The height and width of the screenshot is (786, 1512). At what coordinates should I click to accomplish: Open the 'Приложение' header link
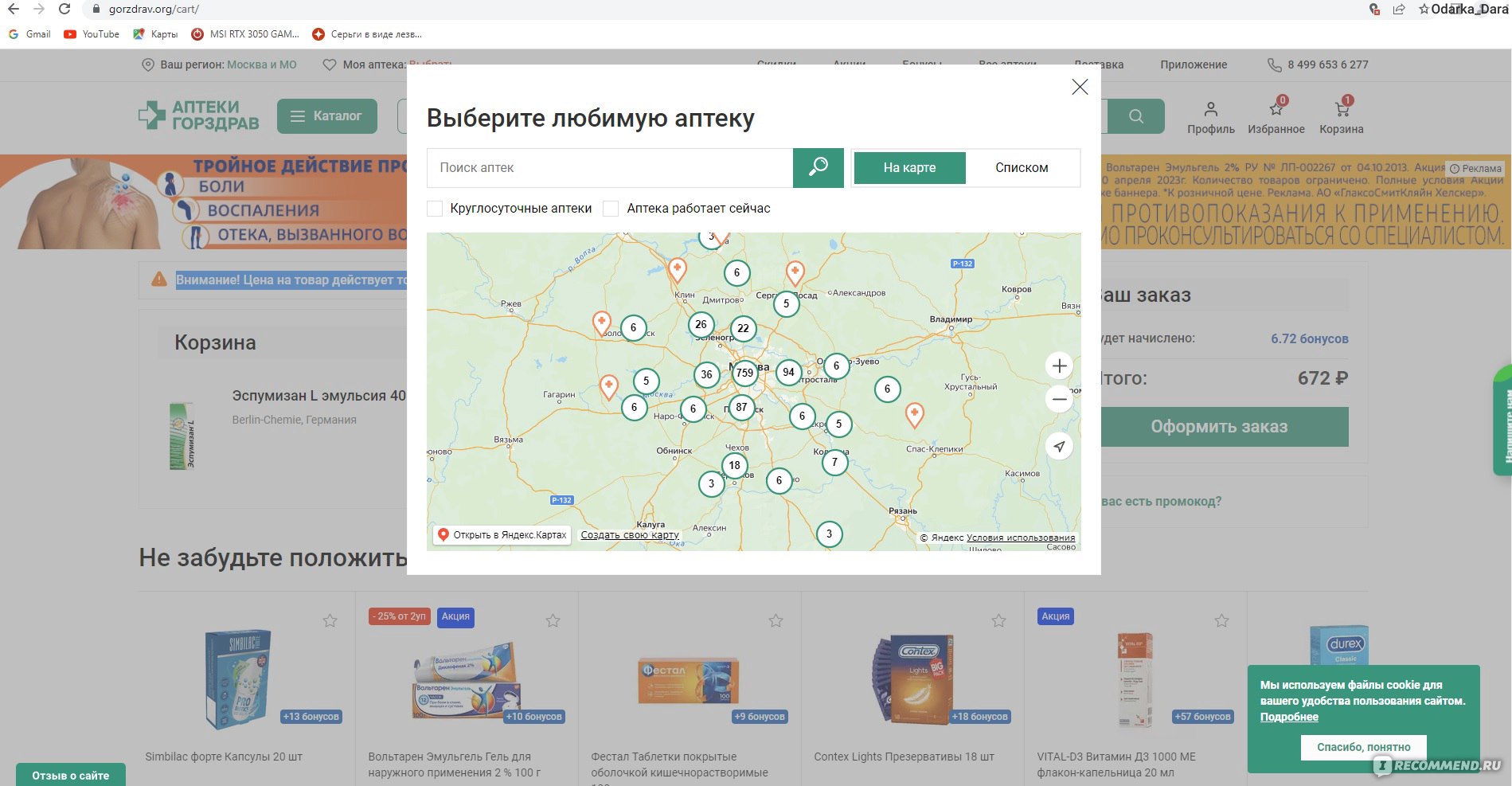1194,65
